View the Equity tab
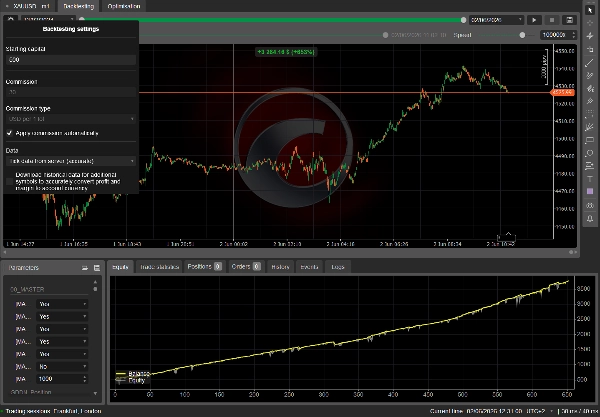600x417 pixels. click(x=120, y=267)
